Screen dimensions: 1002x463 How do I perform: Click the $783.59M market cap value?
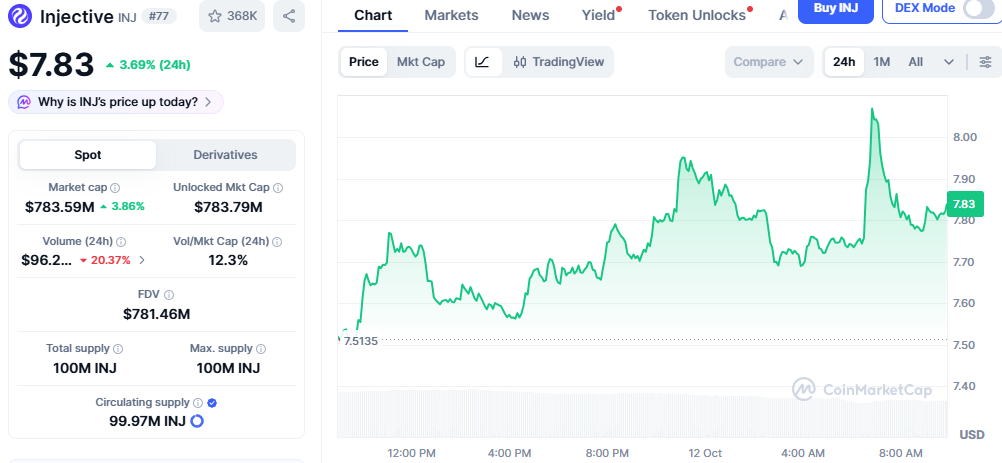pyautogui.click(x=59, y=207)
